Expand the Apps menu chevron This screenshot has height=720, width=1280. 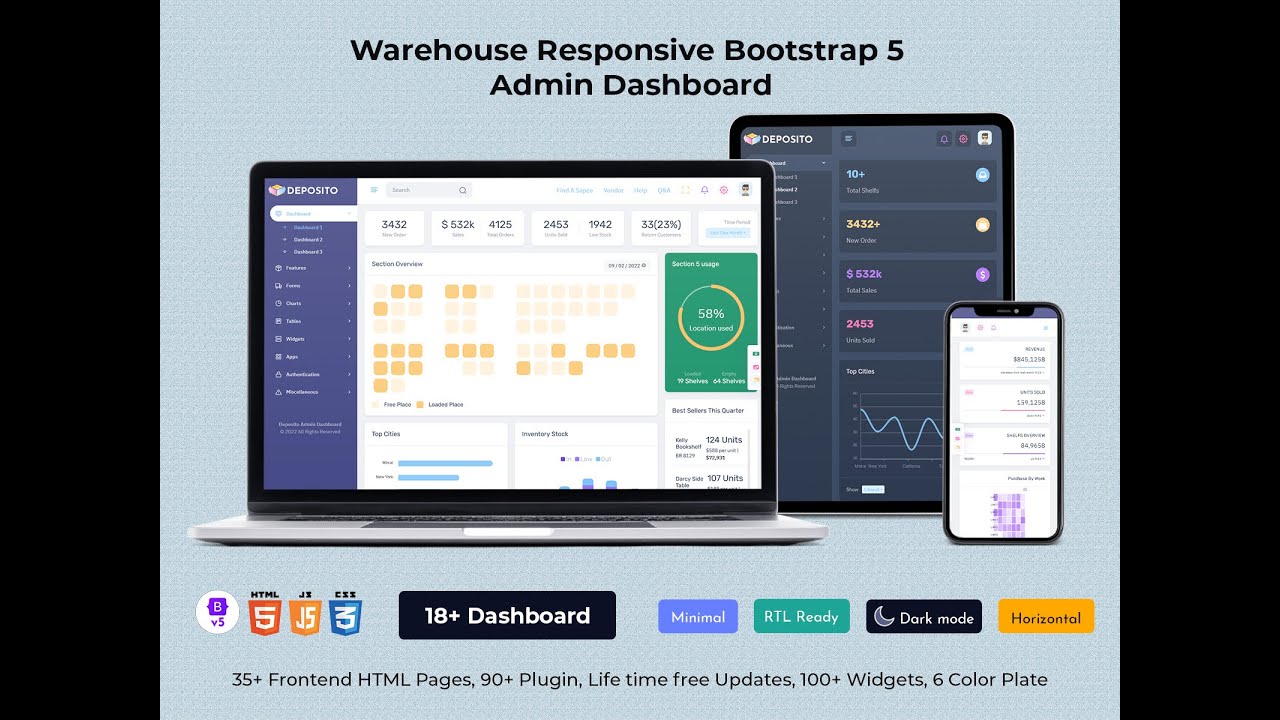tap(349, 357)
